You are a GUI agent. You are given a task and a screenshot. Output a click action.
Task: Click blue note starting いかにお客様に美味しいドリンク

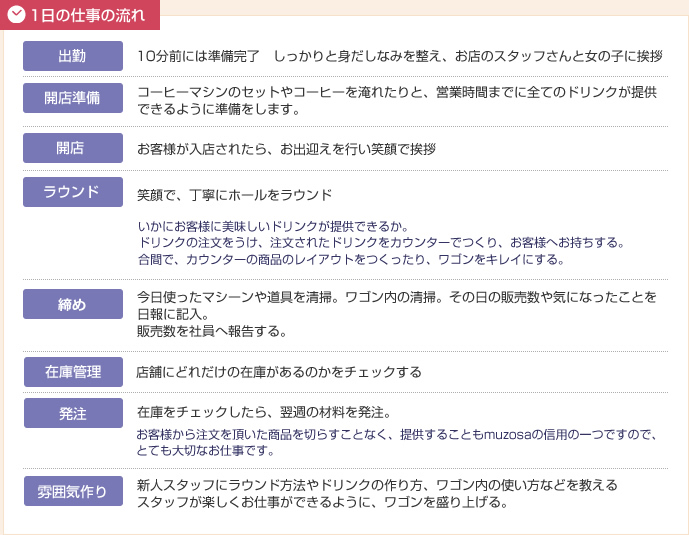click(273, 227)
